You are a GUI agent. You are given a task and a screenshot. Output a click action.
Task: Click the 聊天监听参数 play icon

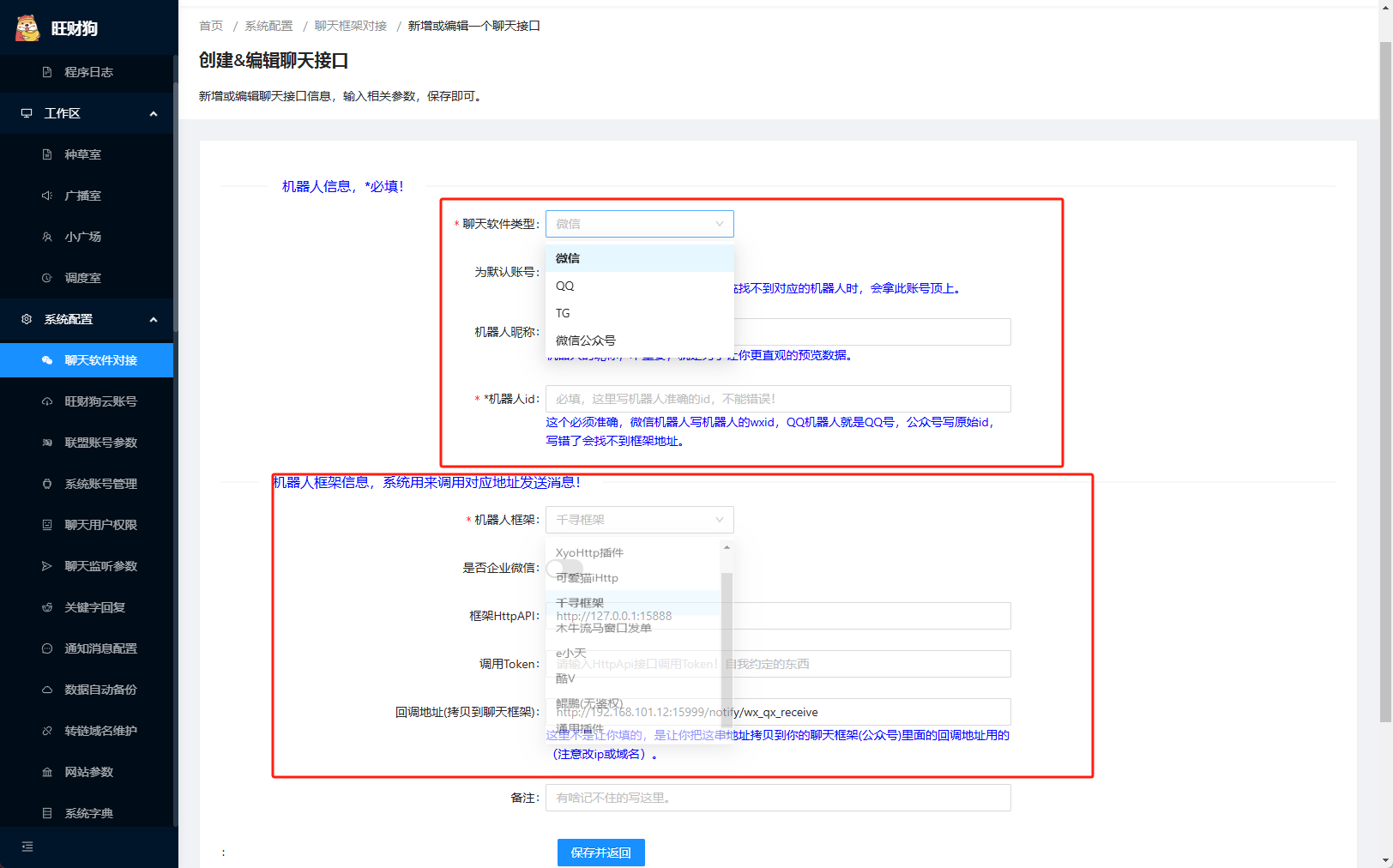click(47, 566)
